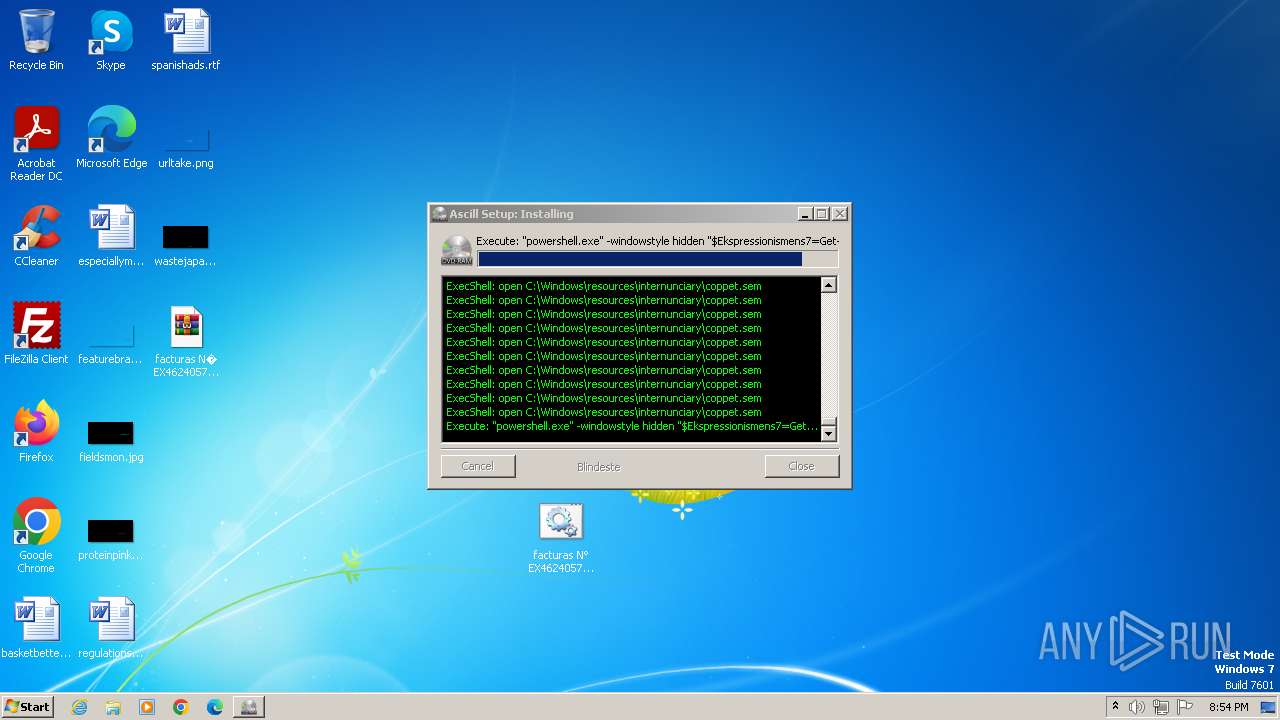Screen dimensions: 1280x720
Task: Click the clock showing 8:54 PM
Action: tap(1228, 707)
